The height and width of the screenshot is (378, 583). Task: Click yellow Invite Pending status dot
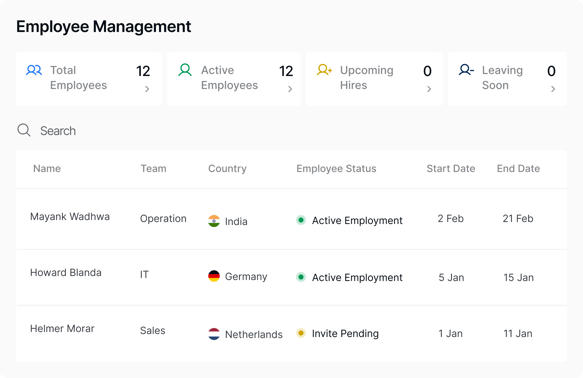[x=301, y=333]
